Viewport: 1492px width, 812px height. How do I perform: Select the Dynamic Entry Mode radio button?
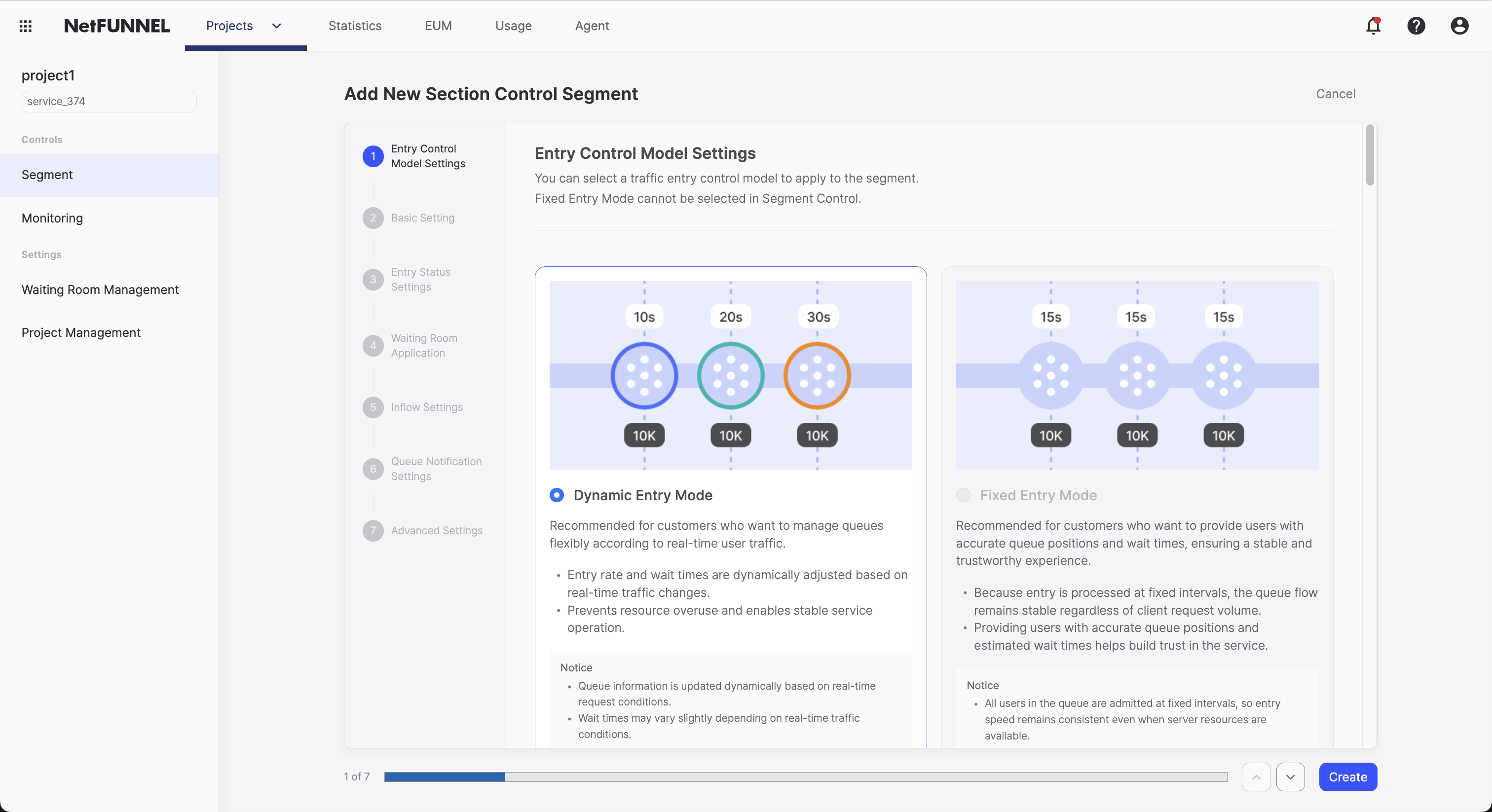[x=556, y=495]
